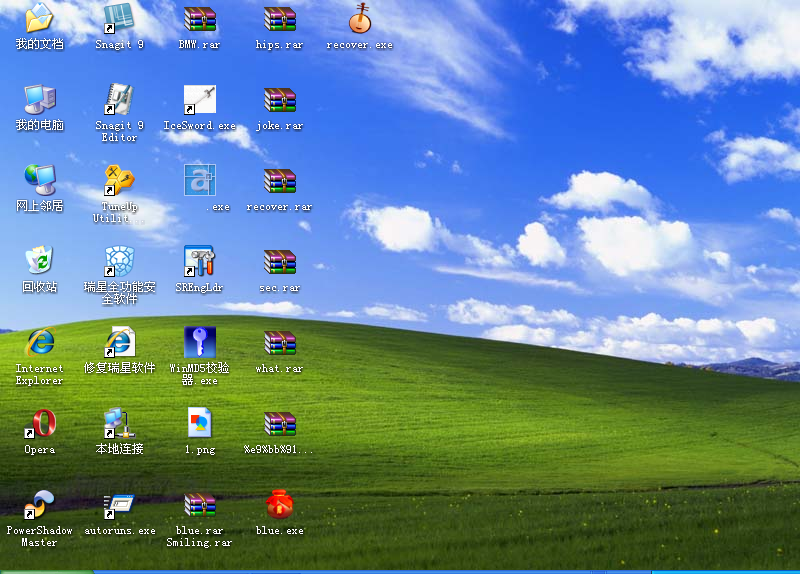Select the blue 'a' .exe file icon

(x=199, y=180)
